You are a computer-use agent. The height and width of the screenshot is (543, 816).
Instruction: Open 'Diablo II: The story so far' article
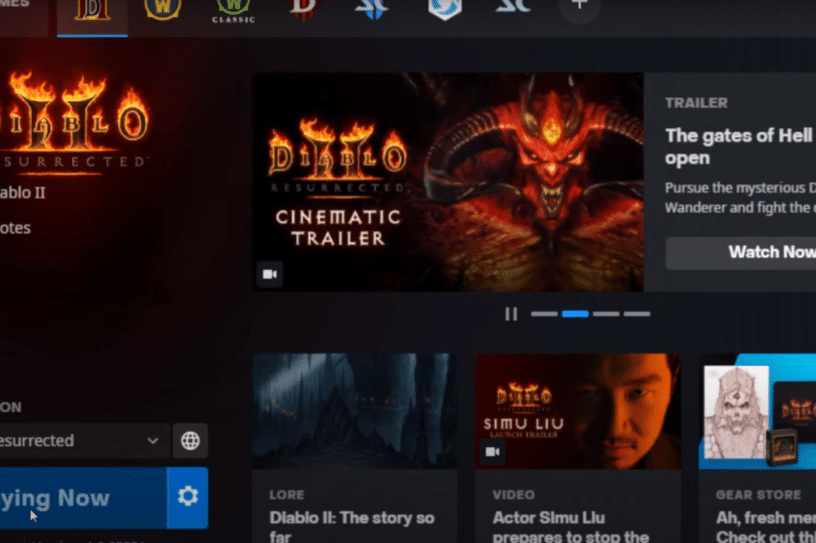click(352, 526)
